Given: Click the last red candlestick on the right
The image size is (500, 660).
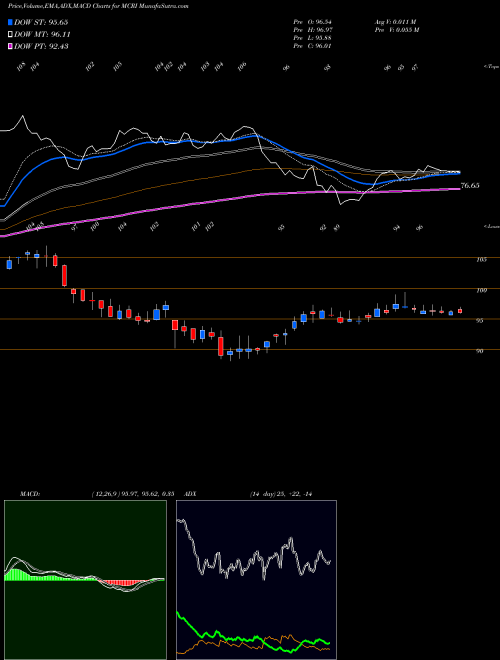Looking at the screenshot, I should tap(460, 311).
